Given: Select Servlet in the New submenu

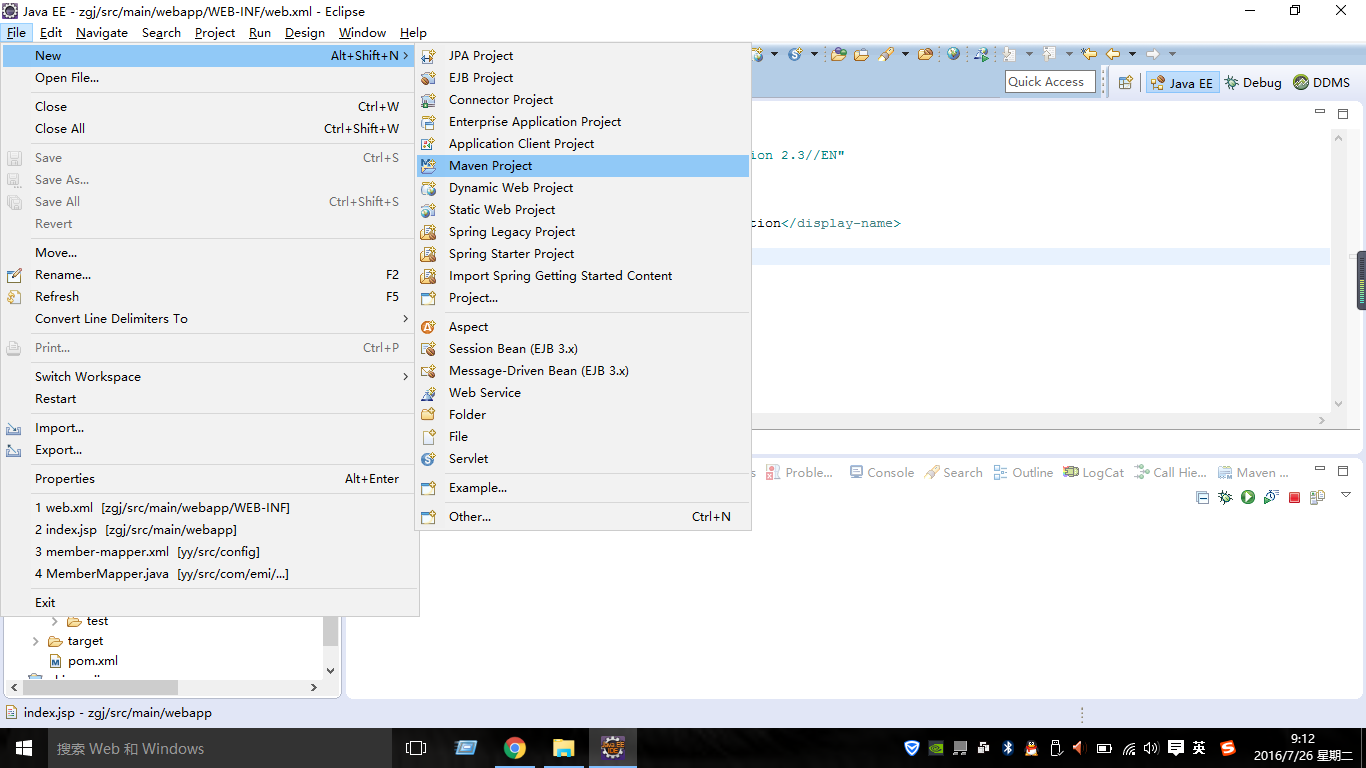Looking at the screenshot, I should tap(582, 459).
